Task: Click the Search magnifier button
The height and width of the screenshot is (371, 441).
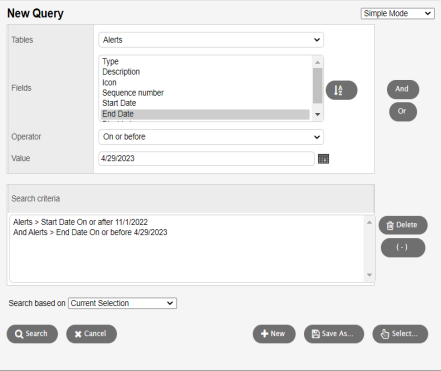Action: point(32,334)
